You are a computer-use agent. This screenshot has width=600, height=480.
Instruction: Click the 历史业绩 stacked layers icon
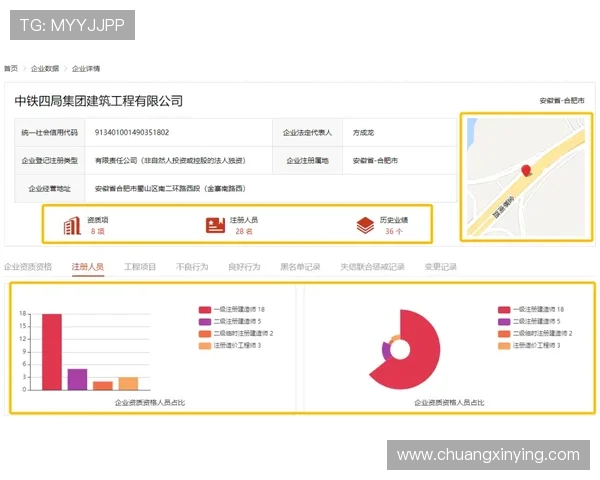point(365,225)
